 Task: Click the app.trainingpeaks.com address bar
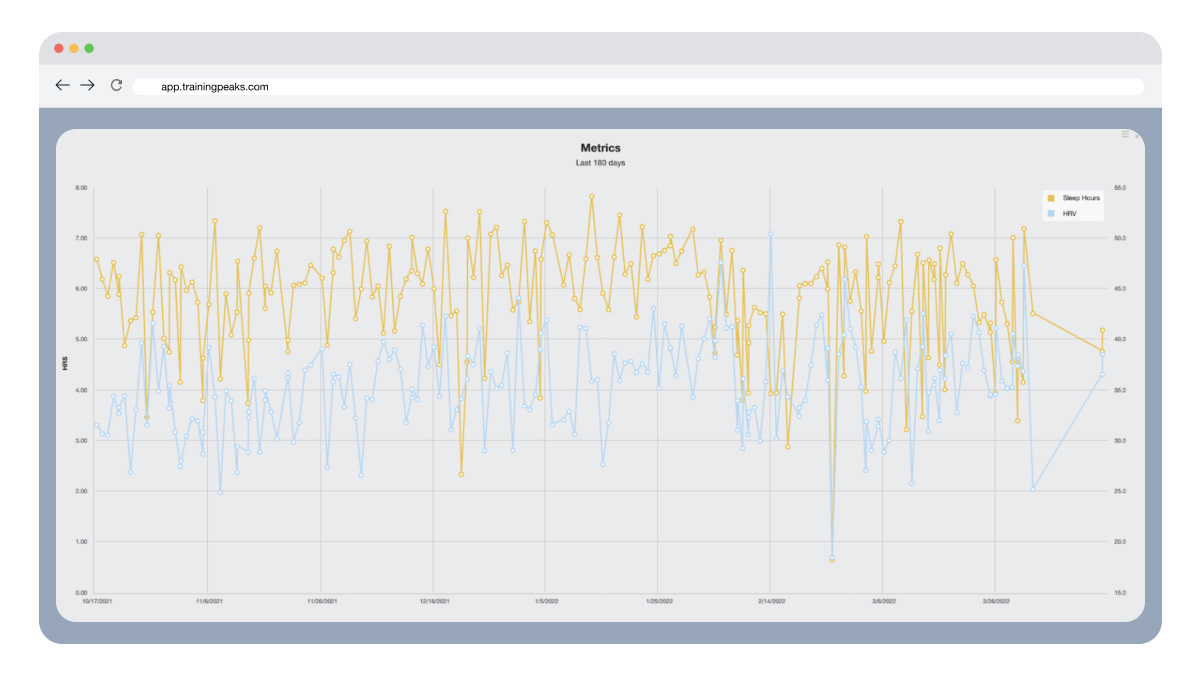[x=638, y=87]
